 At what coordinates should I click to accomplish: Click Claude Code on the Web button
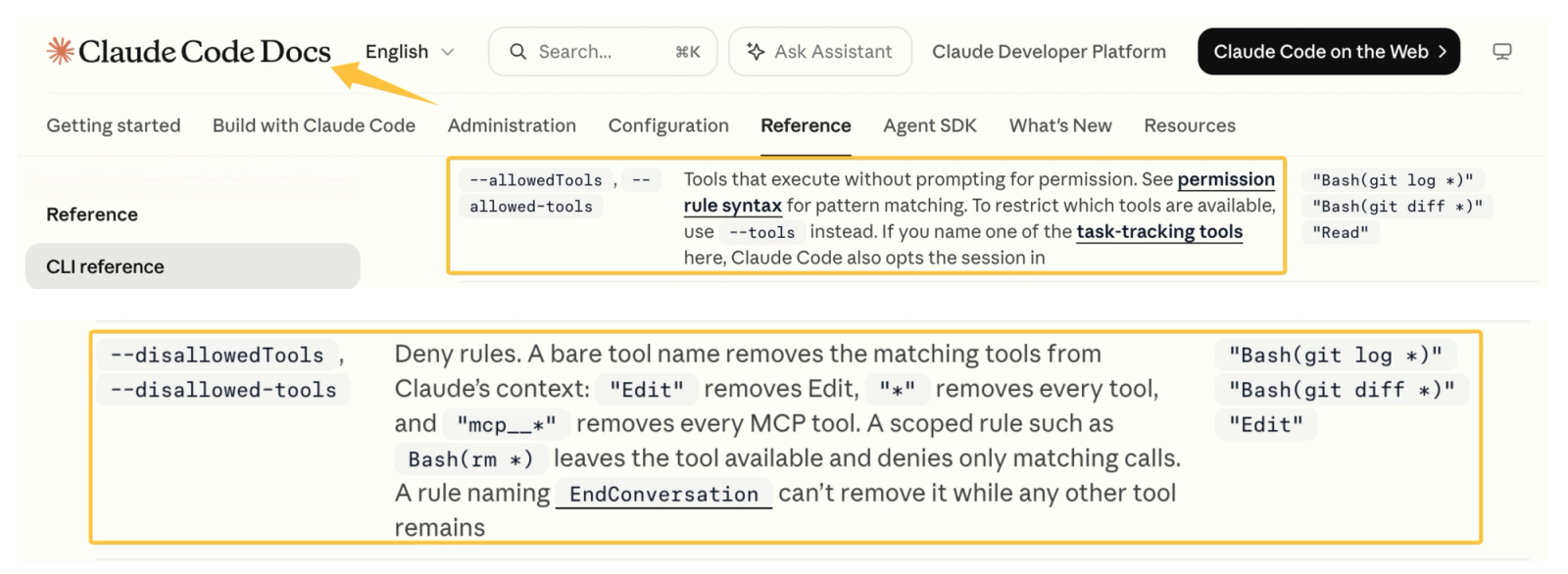click(x=1329, y=52)
